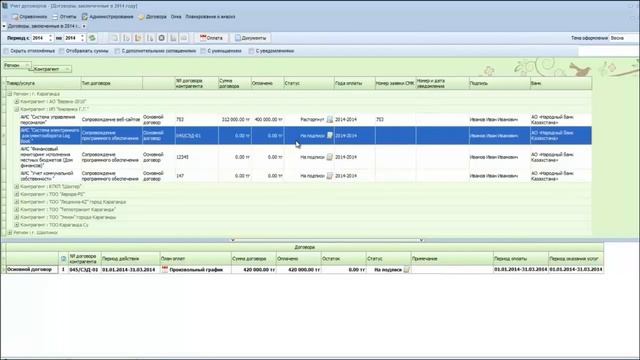Screen dimensions: 640x360
Task: Sort by the Тип договора column header
Action: [111, 83]
